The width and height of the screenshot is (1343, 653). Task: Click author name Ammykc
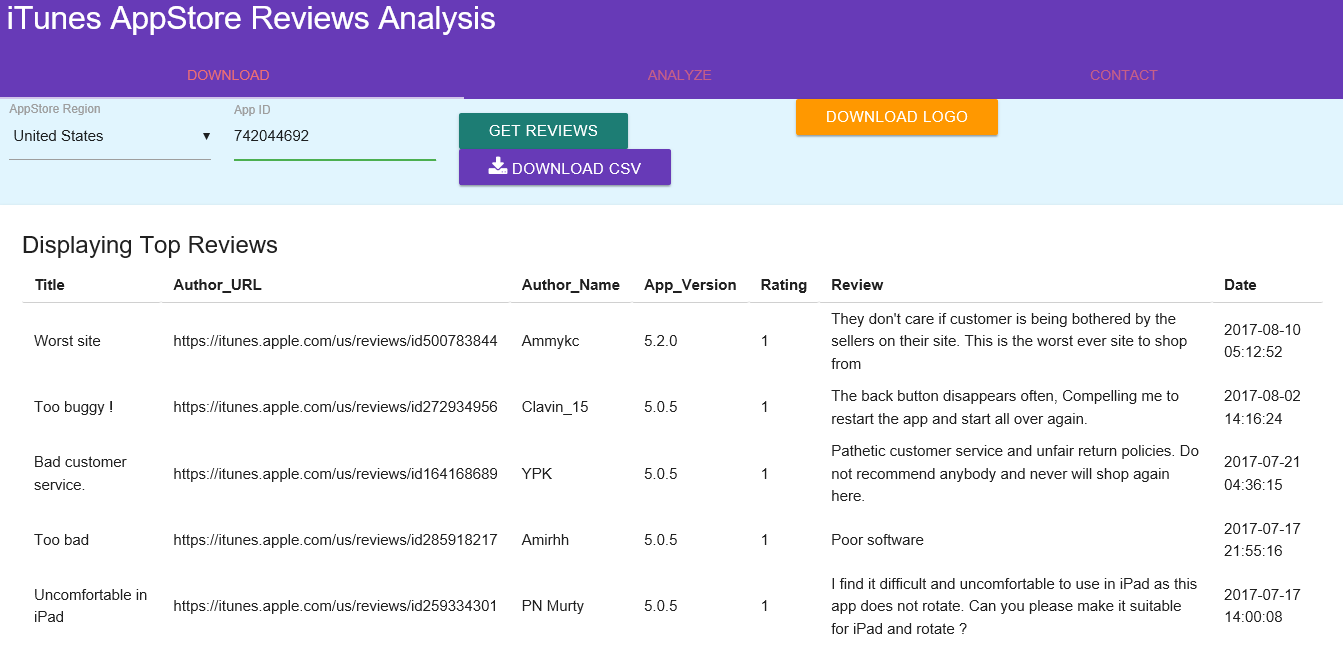pos(550,341)
